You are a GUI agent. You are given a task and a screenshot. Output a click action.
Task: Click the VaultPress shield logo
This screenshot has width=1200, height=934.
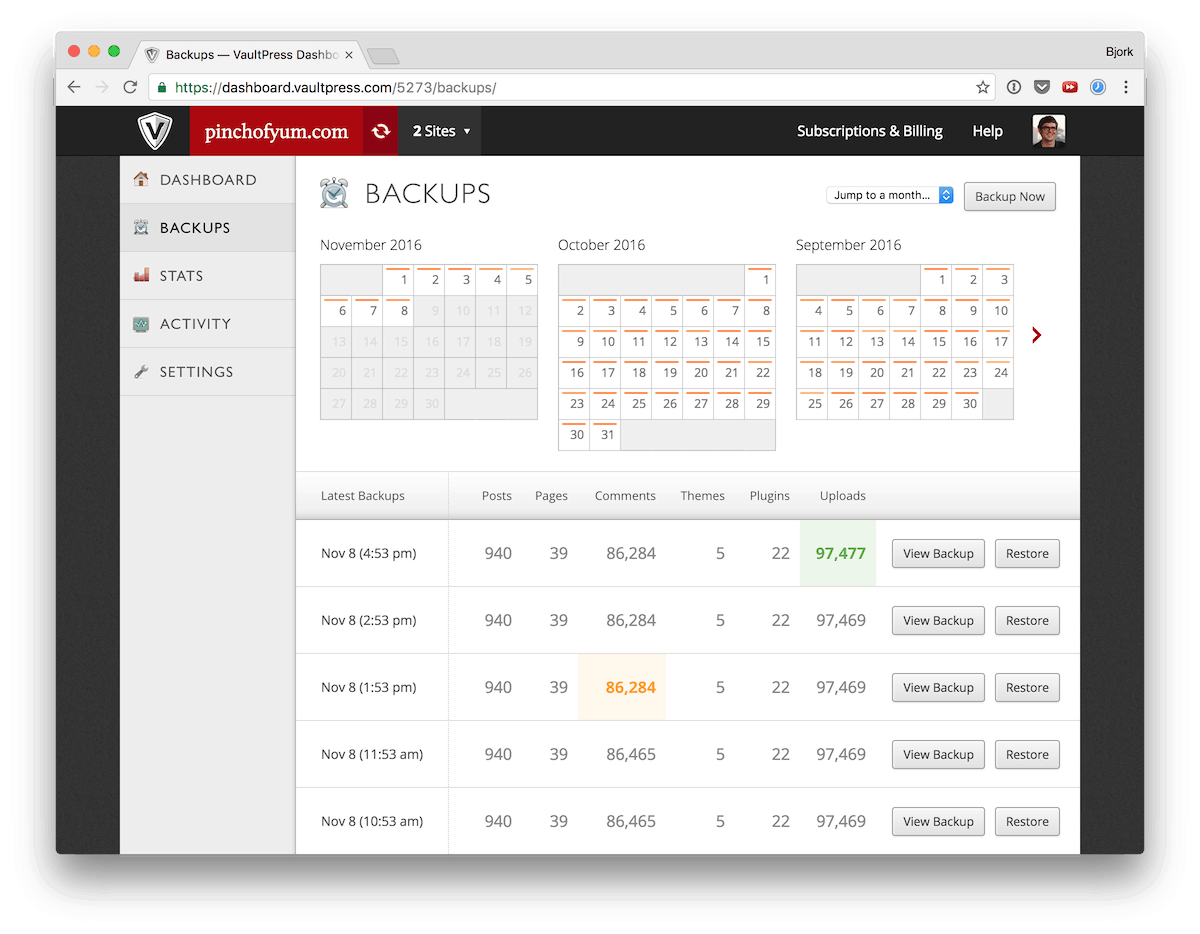coord(156,131)
